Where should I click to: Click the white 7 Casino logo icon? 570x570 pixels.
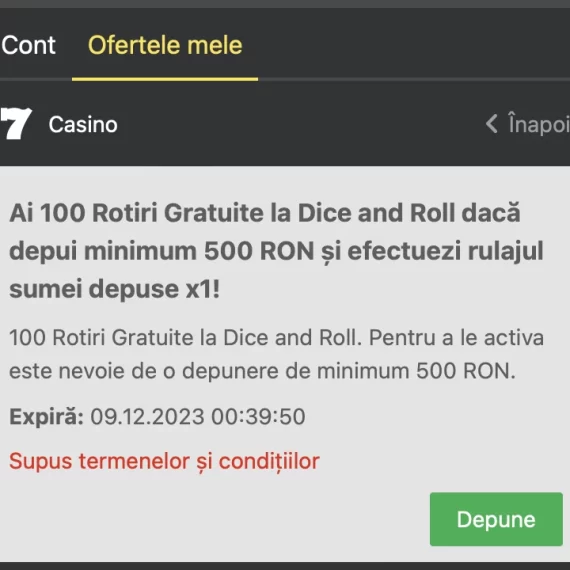coord(16,124)
